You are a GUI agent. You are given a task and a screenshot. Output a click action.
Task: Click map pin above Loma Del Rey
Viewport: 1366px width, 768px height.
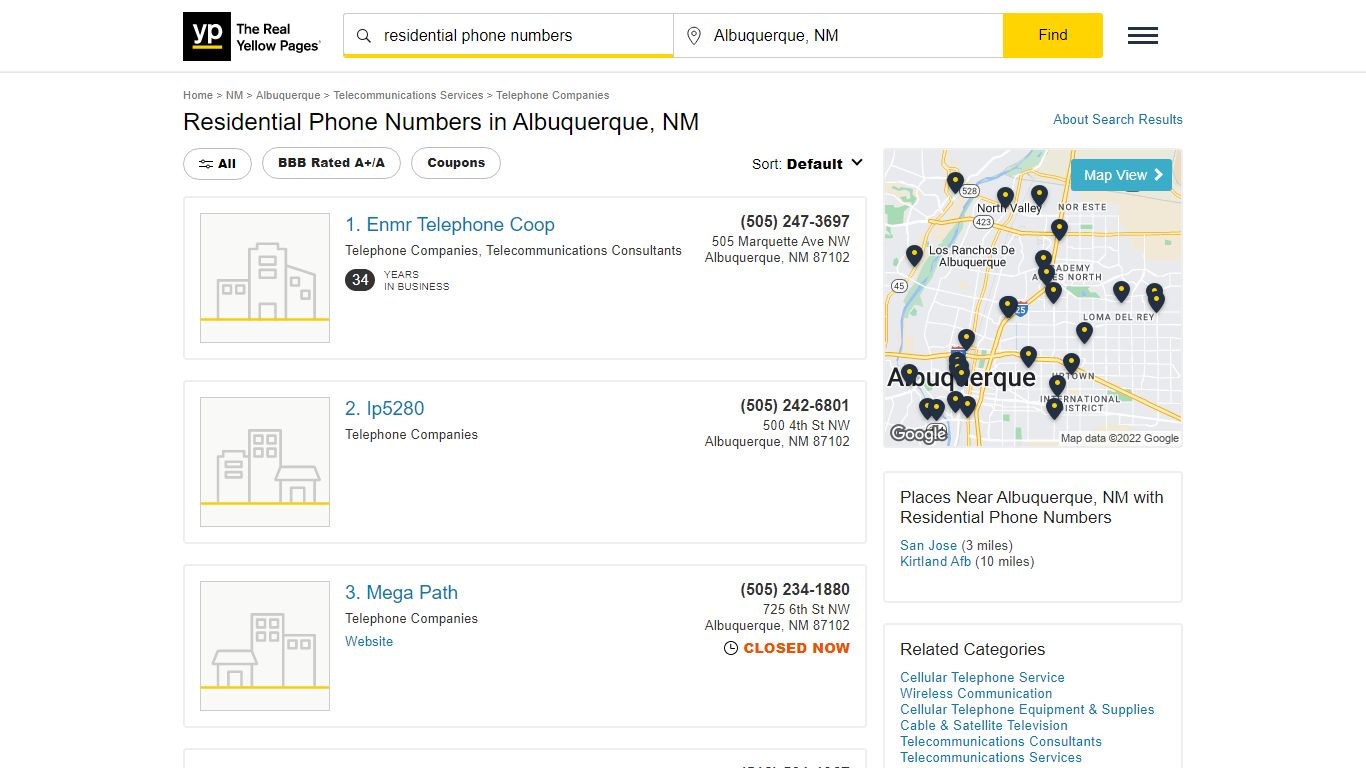click(x=1121, y=291)
